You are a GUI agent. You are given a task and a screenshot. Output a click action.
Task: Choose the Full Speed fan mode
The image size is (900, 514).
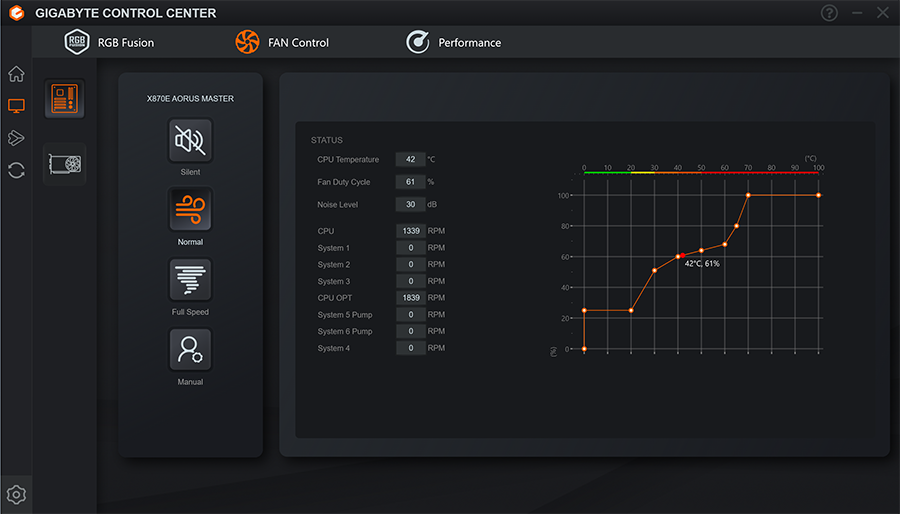click(190, 279)
